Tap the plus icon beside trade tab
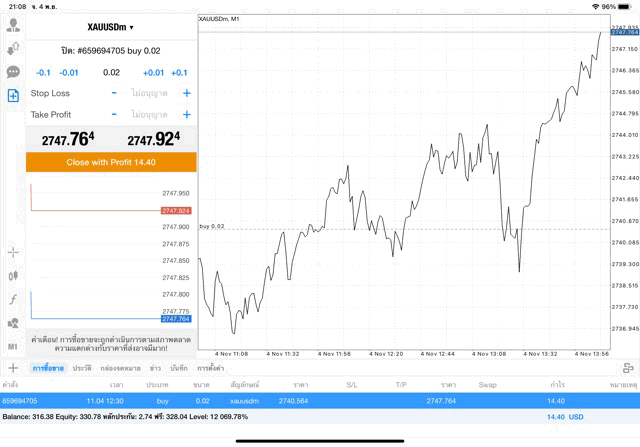Viewport: 640px width, 447px height. click(x=13, y=369)
